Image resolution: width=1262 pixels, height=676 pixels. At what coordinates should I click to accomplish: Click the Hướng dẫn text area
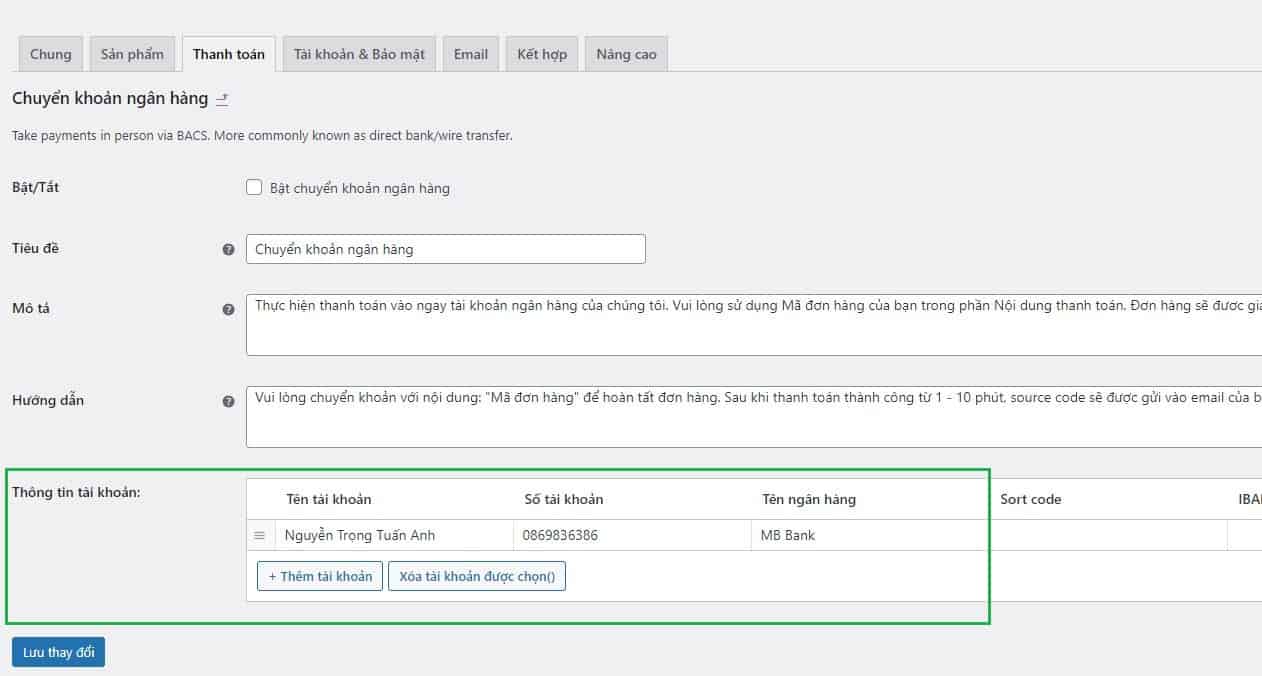(x=750, y=416)
